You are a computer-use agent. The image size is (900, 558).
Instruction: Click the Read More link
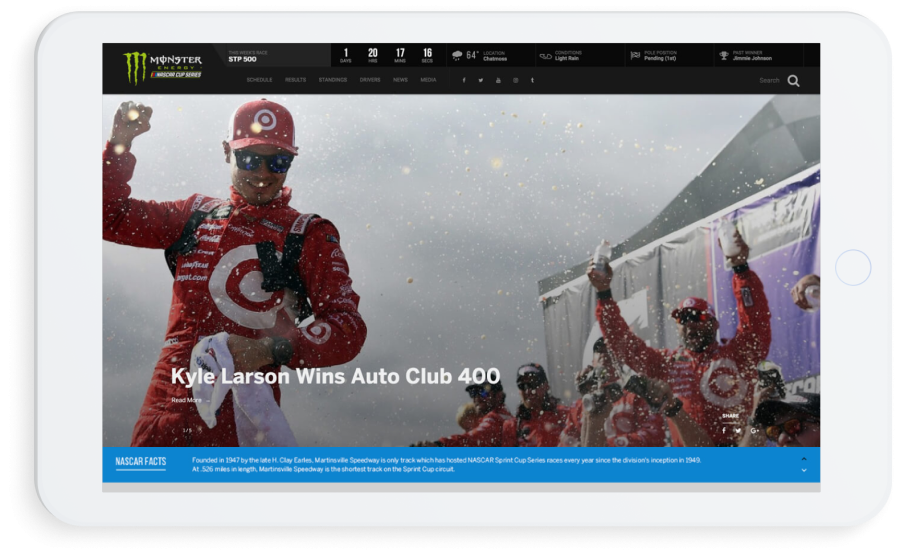[x=187, y=400]
